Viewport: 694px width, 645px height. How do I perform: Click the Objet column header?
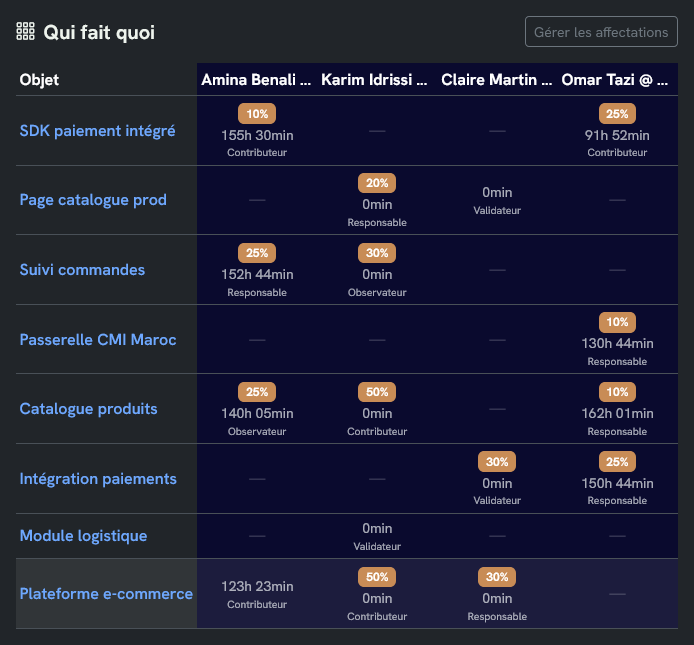[x=40, y=80]
